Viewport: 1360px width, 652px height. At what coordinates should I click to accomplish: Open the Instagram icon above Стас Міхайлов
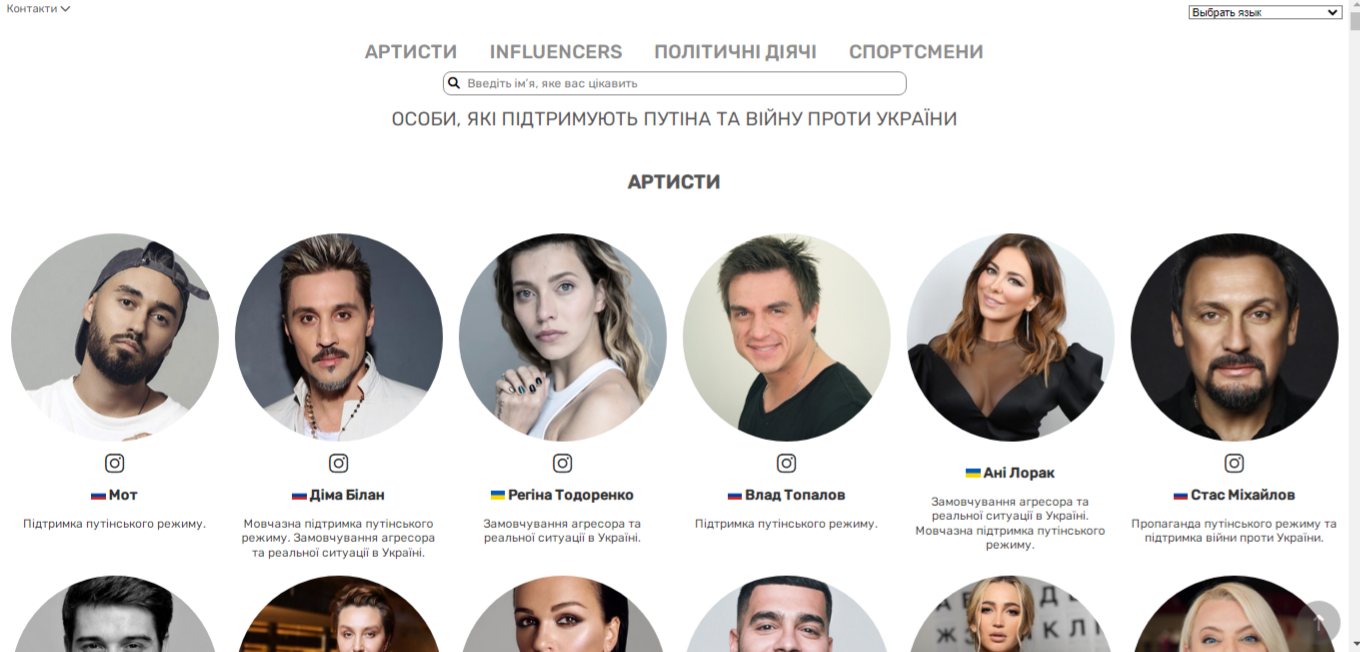(1235, 463)
